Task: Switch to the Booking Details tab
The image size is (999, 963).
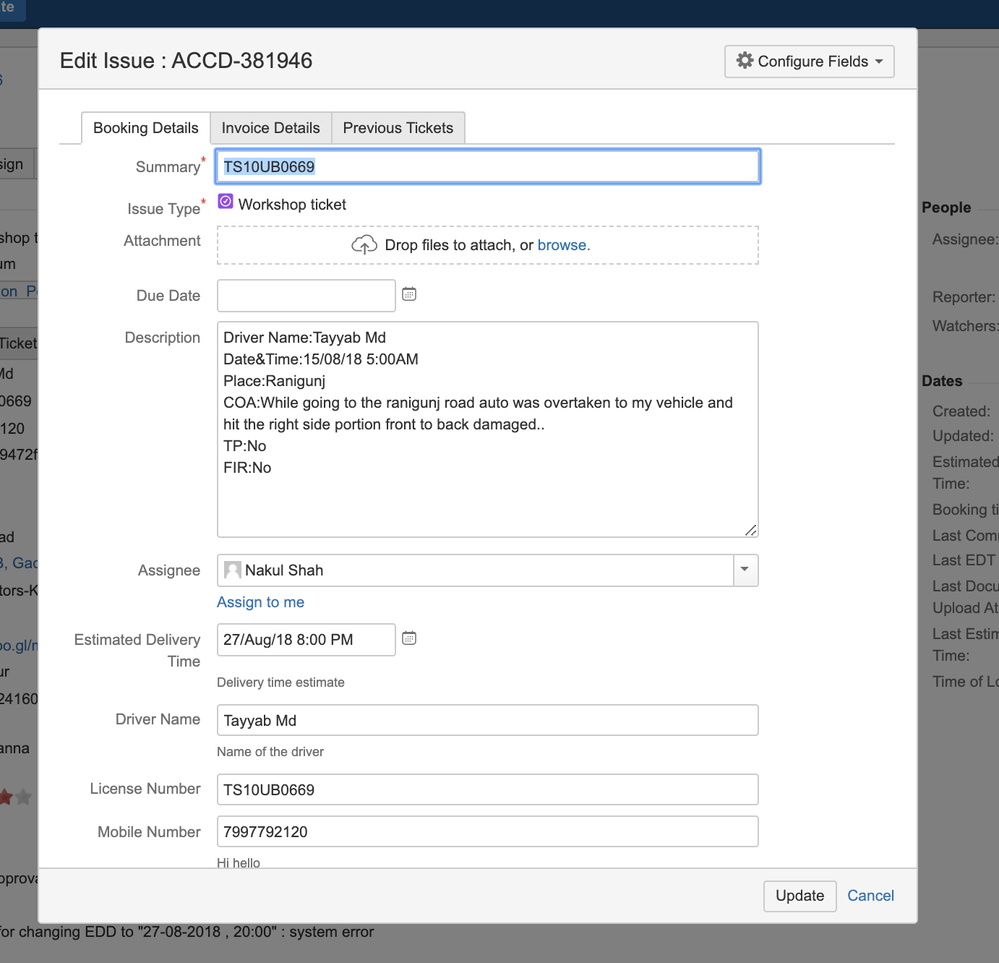Action: (x=145, y=128)
